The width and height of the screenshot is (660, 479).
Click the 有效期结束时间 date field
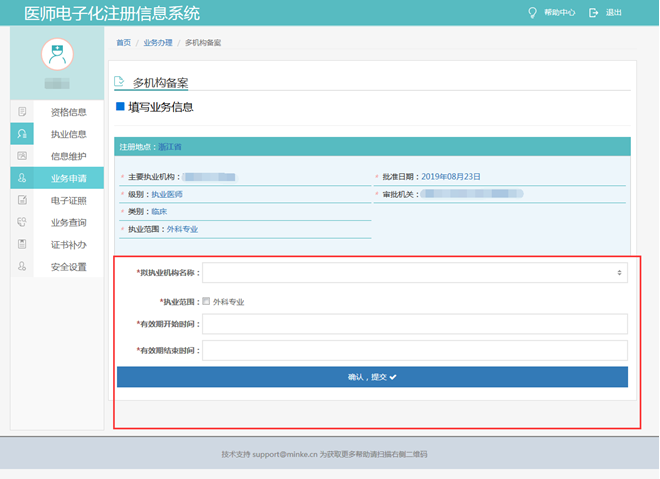pos(414,350)
